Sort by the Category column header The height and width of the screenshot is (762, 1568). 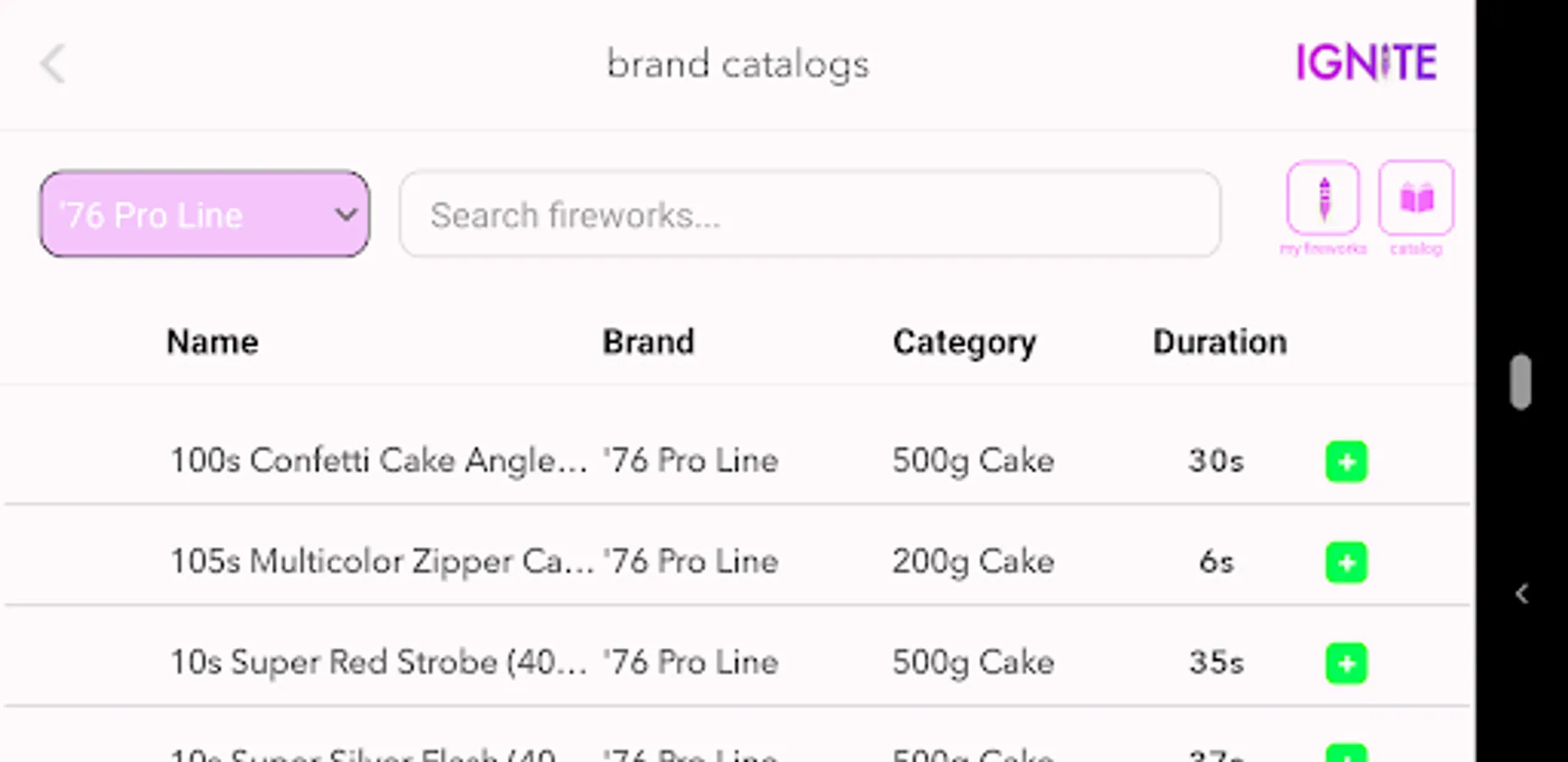click(x=964, y=342)
